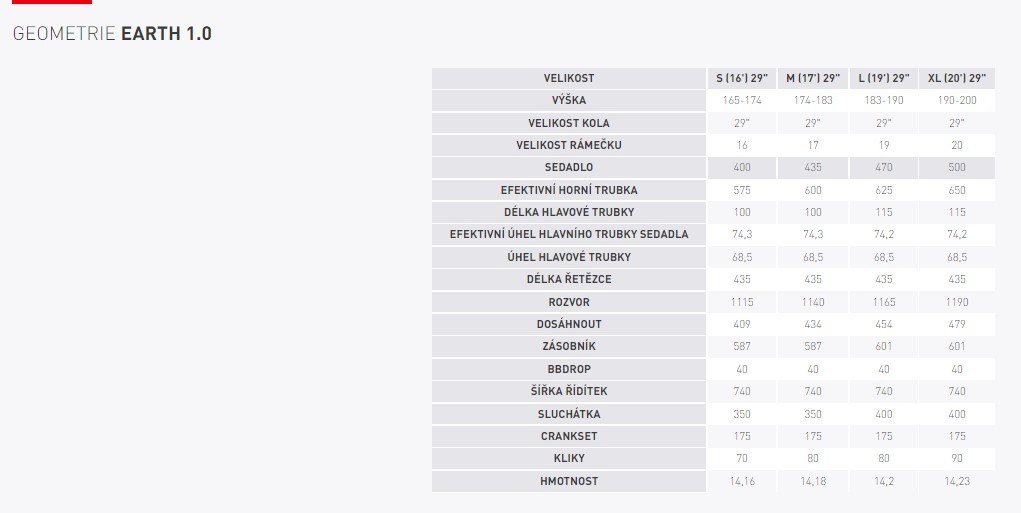This screenshot has width=1021, height=513.
Task: Click the height value 165-174
Action: [x=741, y=100]
